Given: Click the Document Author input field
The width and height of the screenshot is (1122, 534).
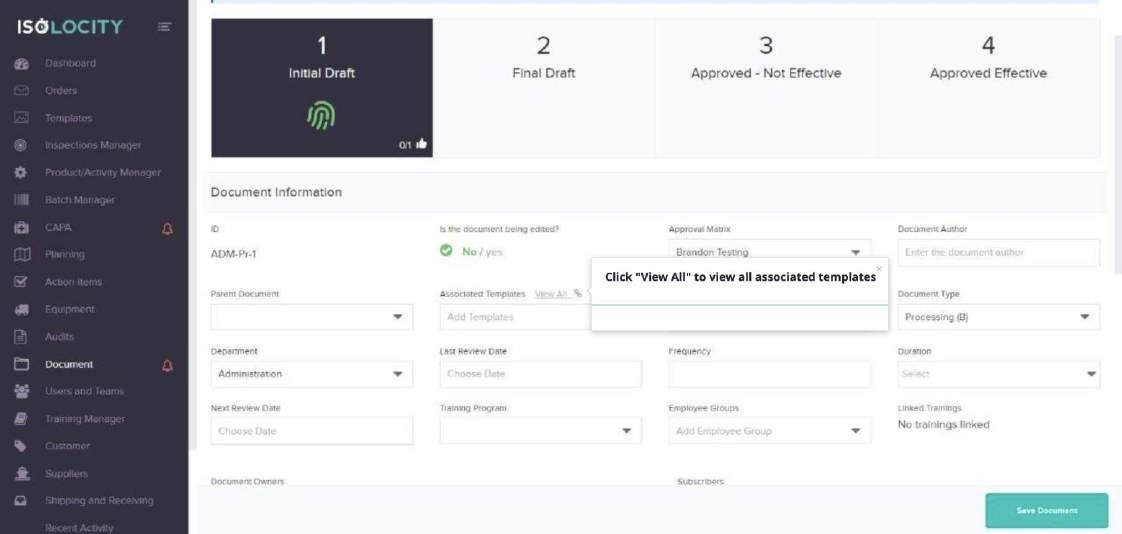Looking at the screenshot, I should [999, 252].
